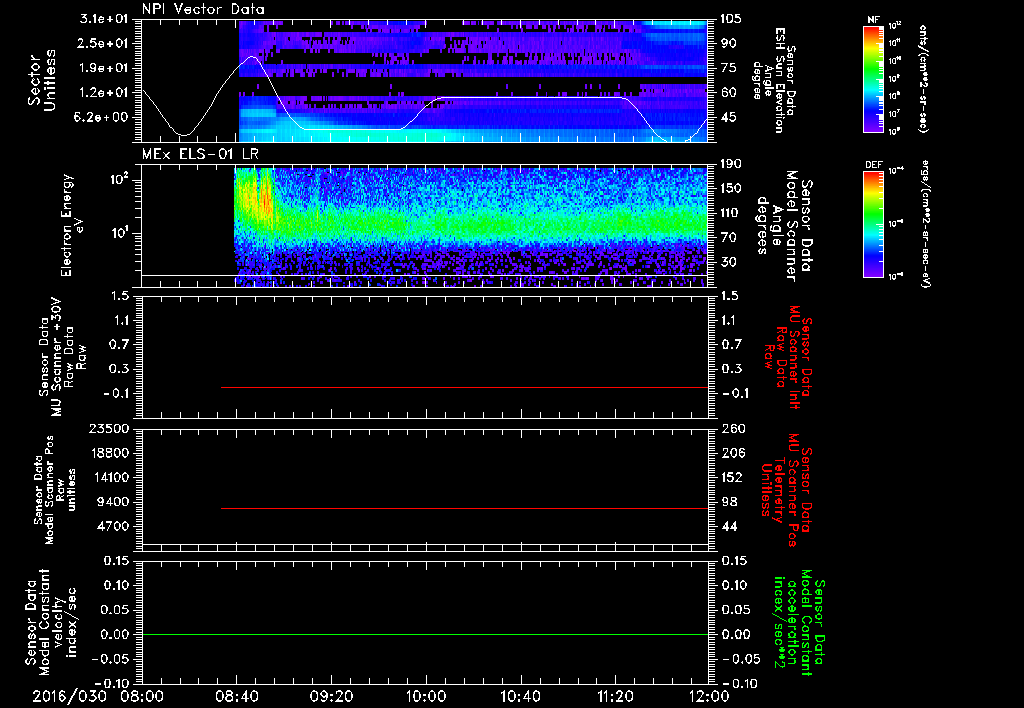Click the NF flux color bar
This screenshot has height=708, width=1024.
point(874,78)
